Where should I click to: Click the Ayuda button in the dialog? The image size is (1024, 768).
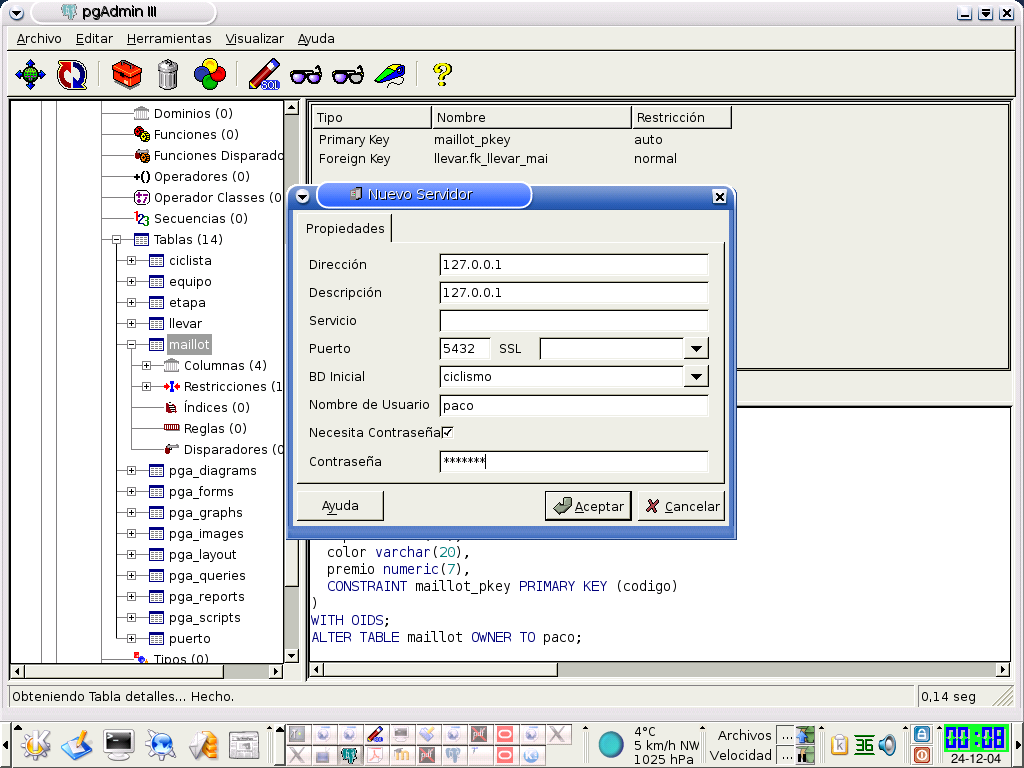340,505
